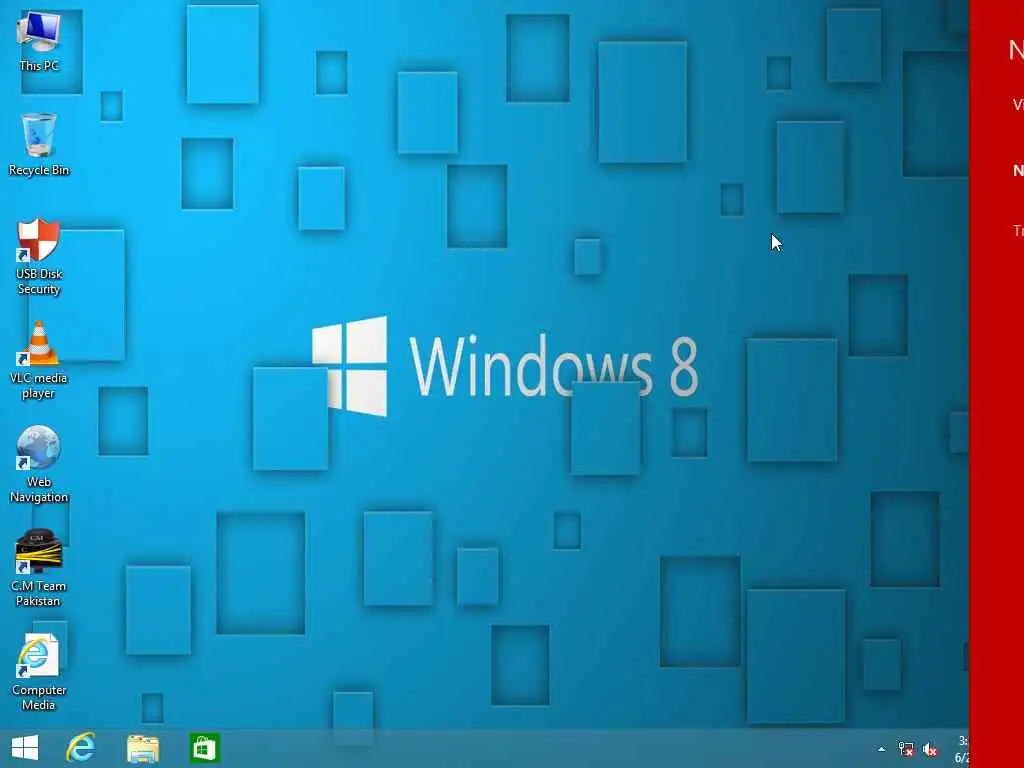Select VLC media player shortcut
This screenshot has height=768, width=1024.
(39, 360)
